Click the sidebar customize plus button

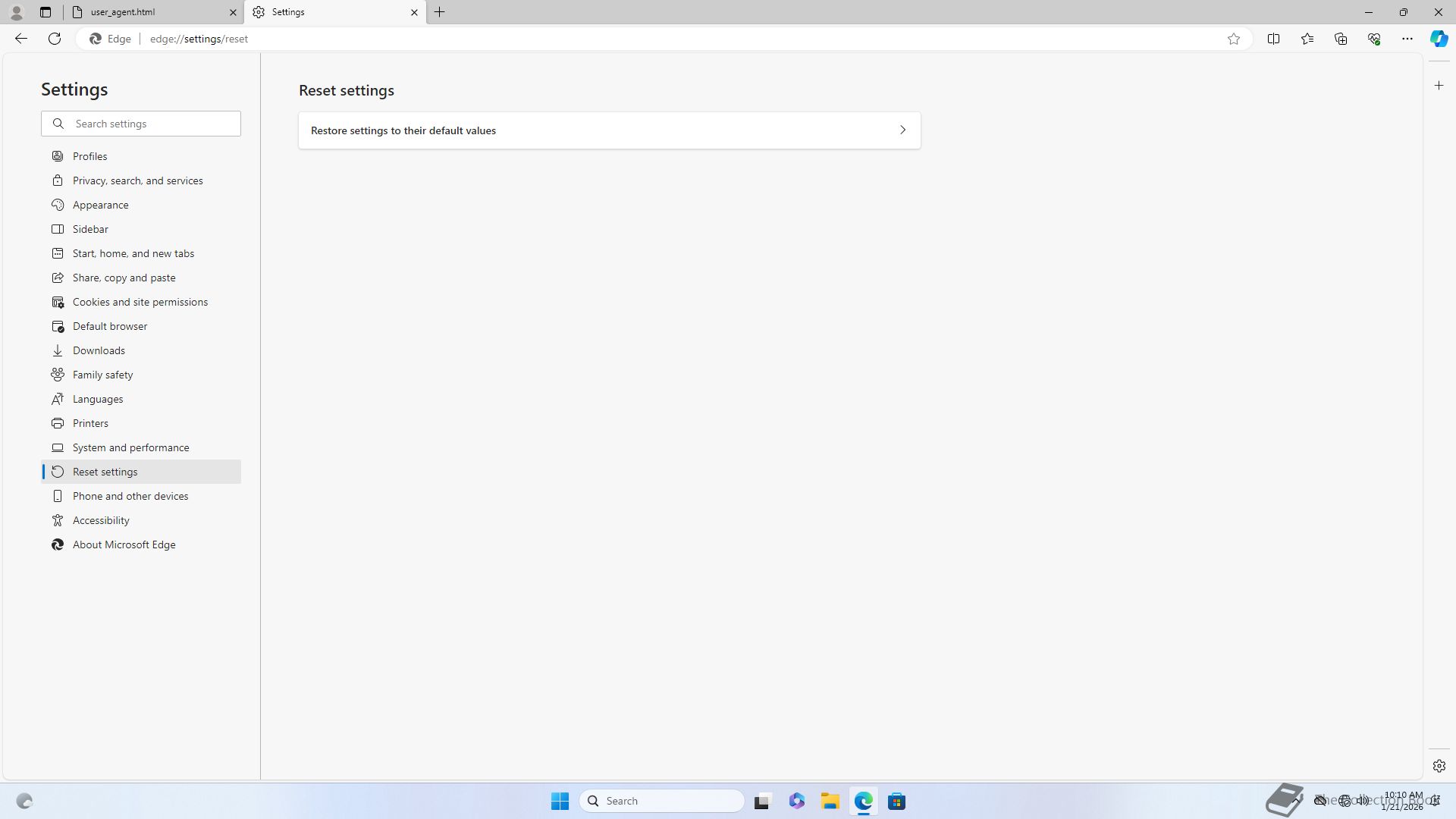[x=1439, y=86]
